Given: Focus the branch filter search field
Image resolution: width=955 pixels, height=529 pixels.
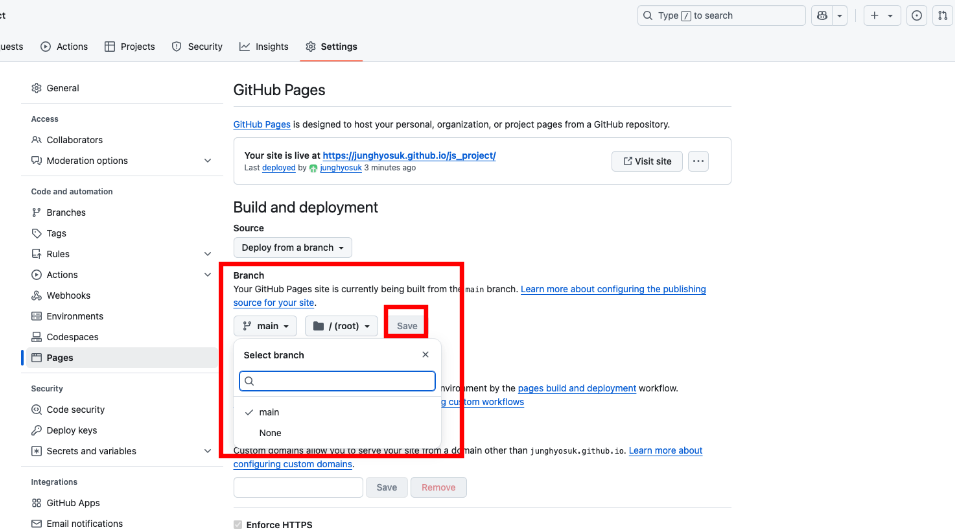Looking at the screenshot, I should [337, 381].
